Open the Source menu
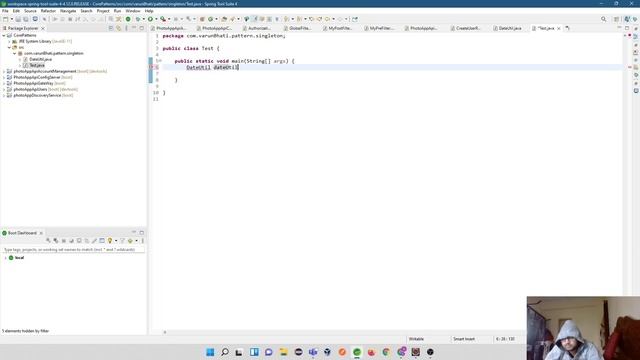 click(30, 11)
